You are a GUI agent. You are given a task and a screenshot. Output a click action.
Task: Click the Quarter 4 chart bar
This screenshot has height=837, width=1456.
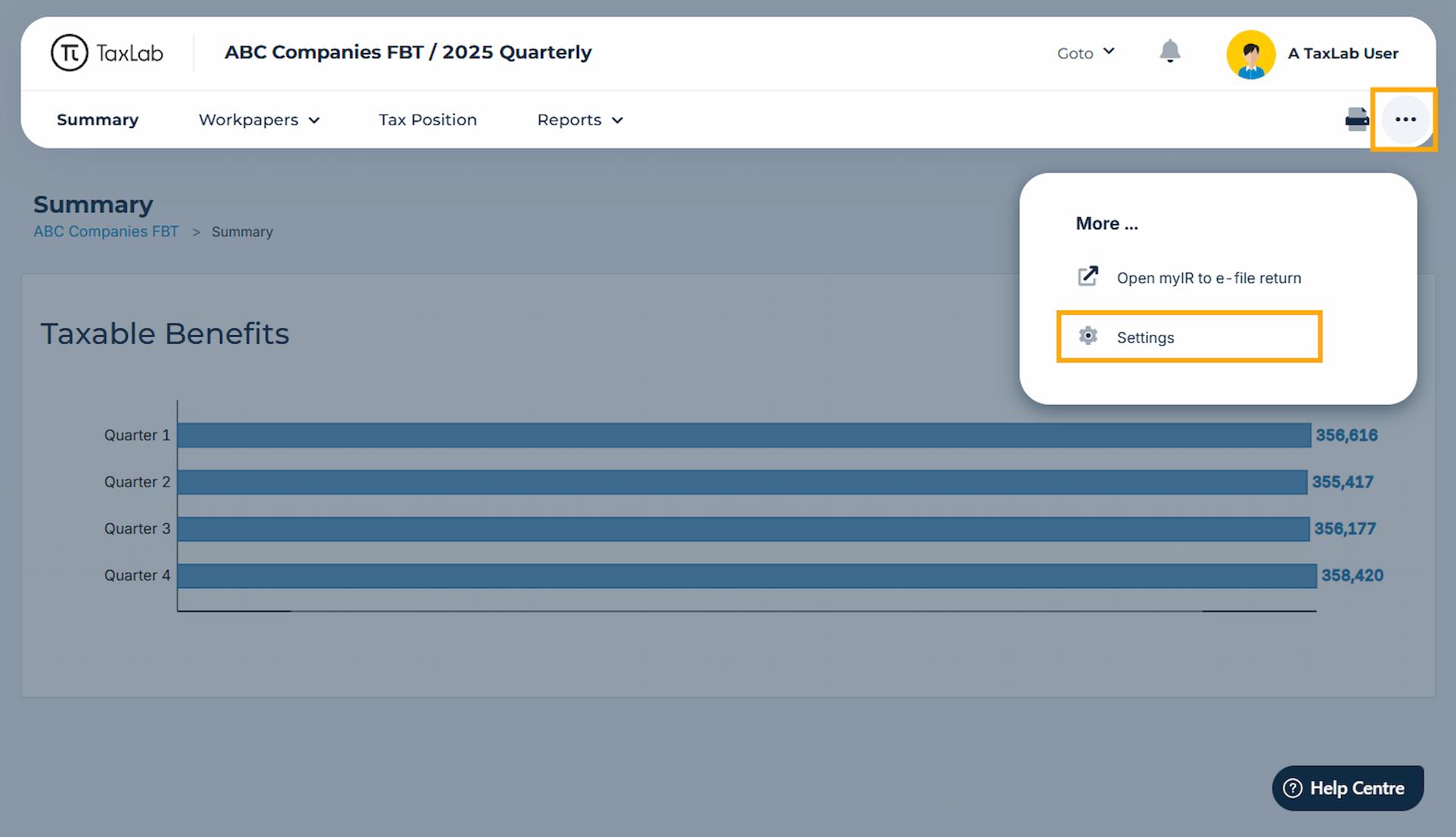tap(747, 576)
